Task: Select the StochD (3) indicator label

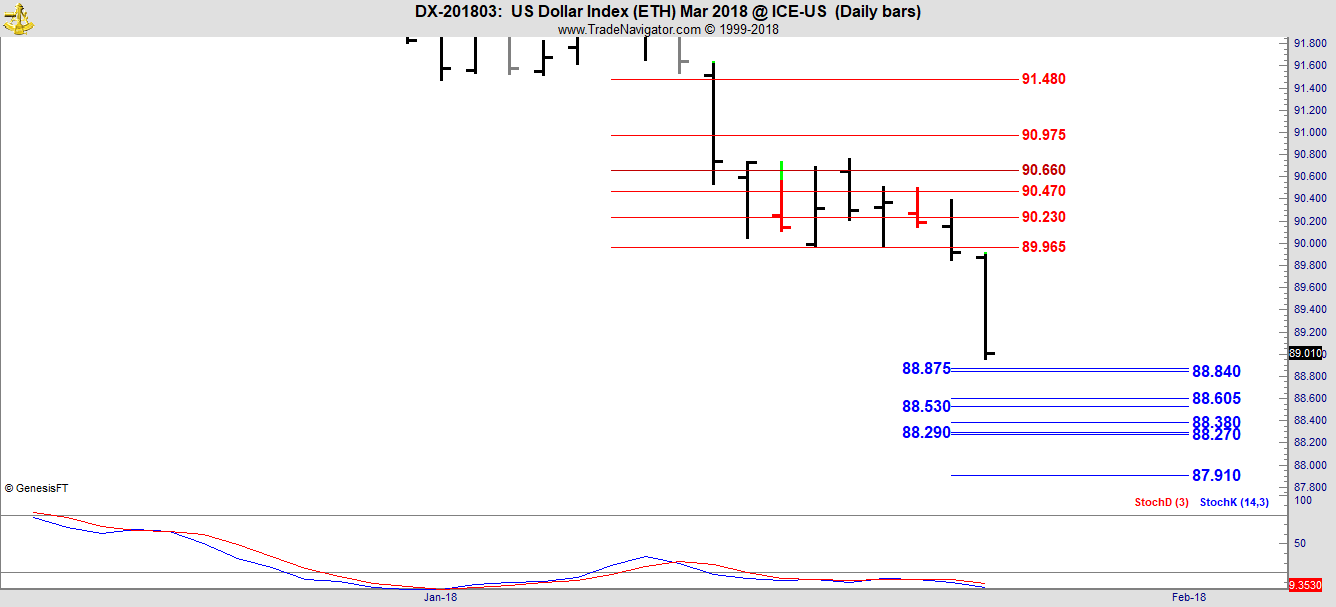Action: pos(1161,502)
